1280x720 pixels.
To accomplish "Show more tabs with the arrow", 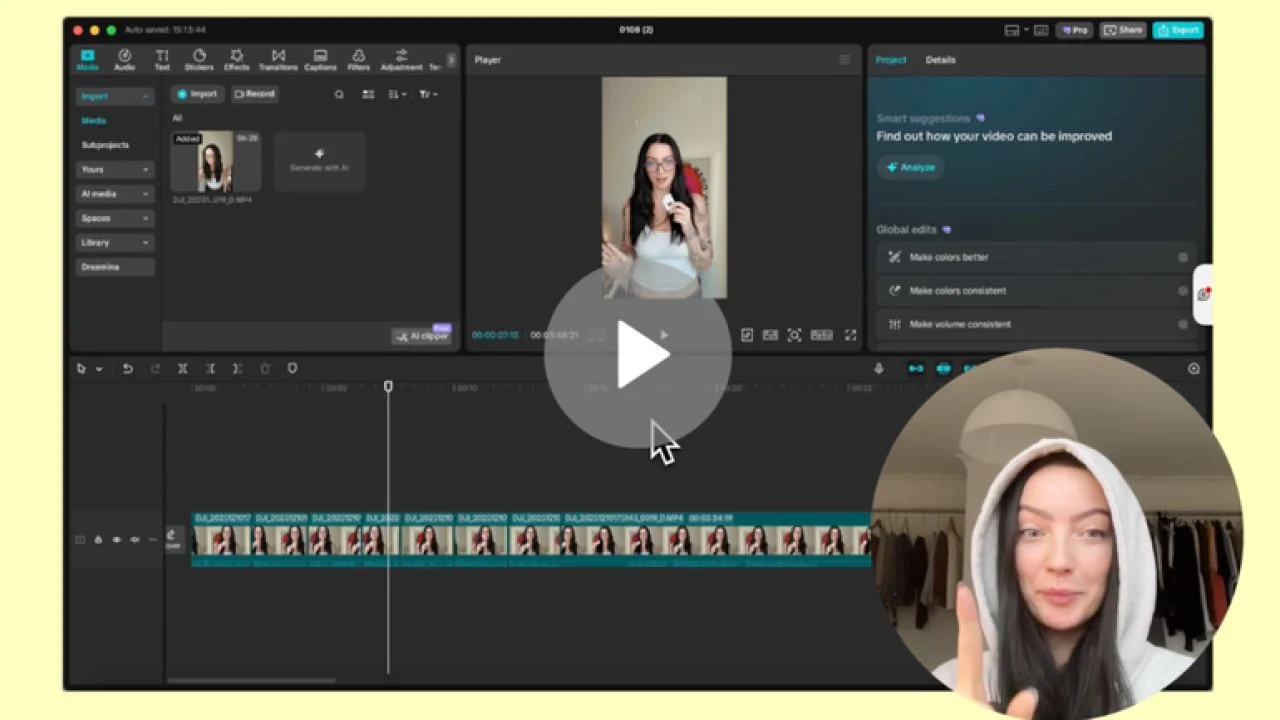I will click(451, 60).
